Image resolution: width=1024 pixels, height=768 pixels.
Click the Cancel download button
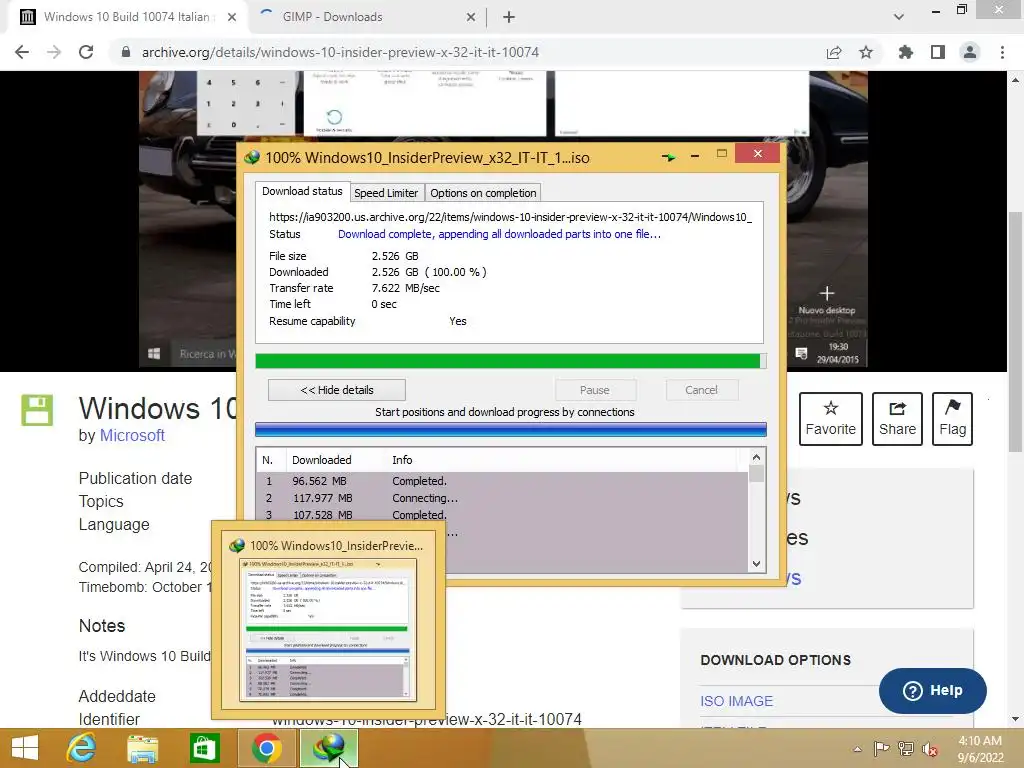[x=701, y=390]
